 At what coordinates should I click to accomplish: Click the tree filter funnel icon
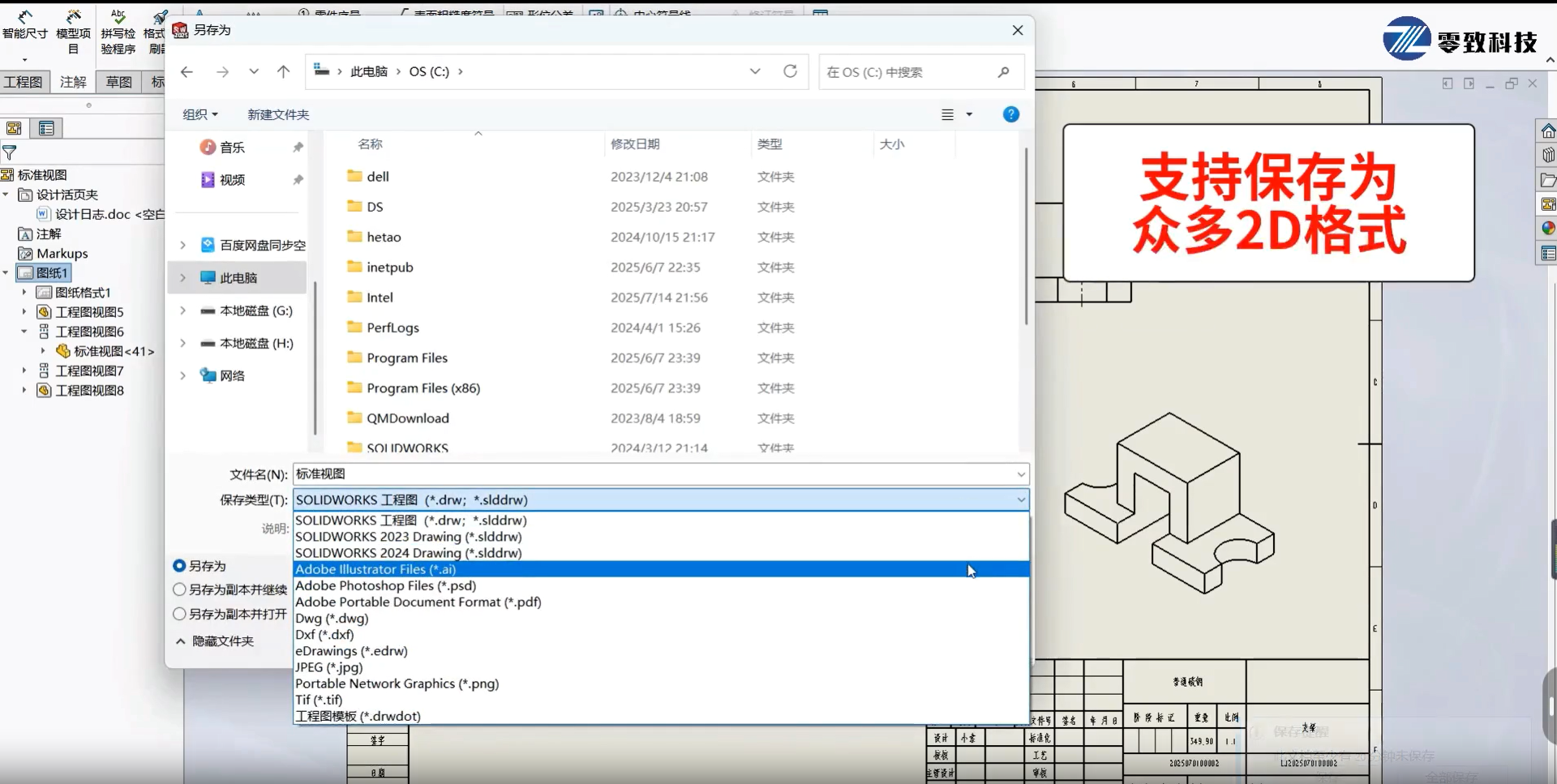pos(10,152)
